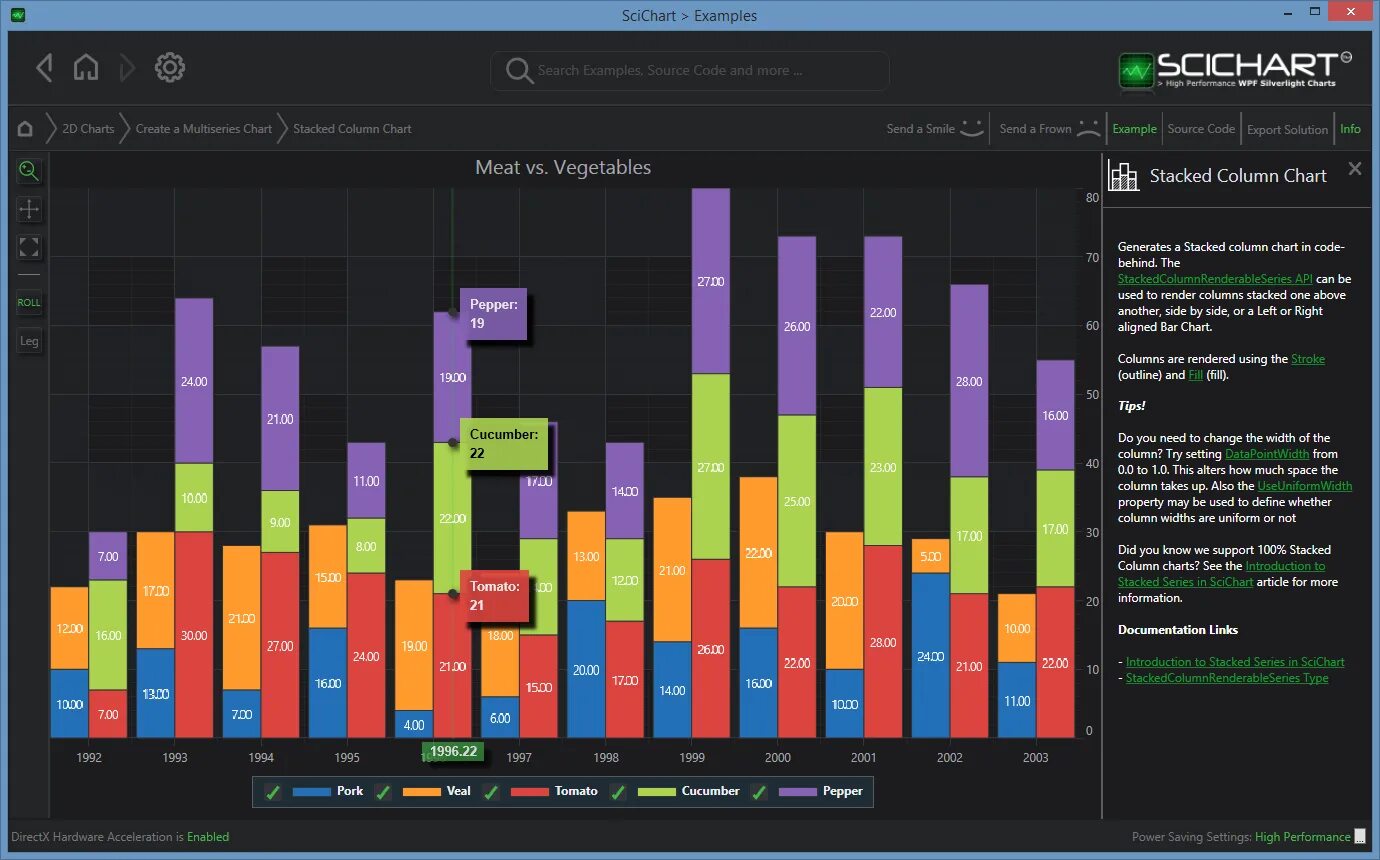
Task: Click Export Solution
Action: click(1287, 129)
